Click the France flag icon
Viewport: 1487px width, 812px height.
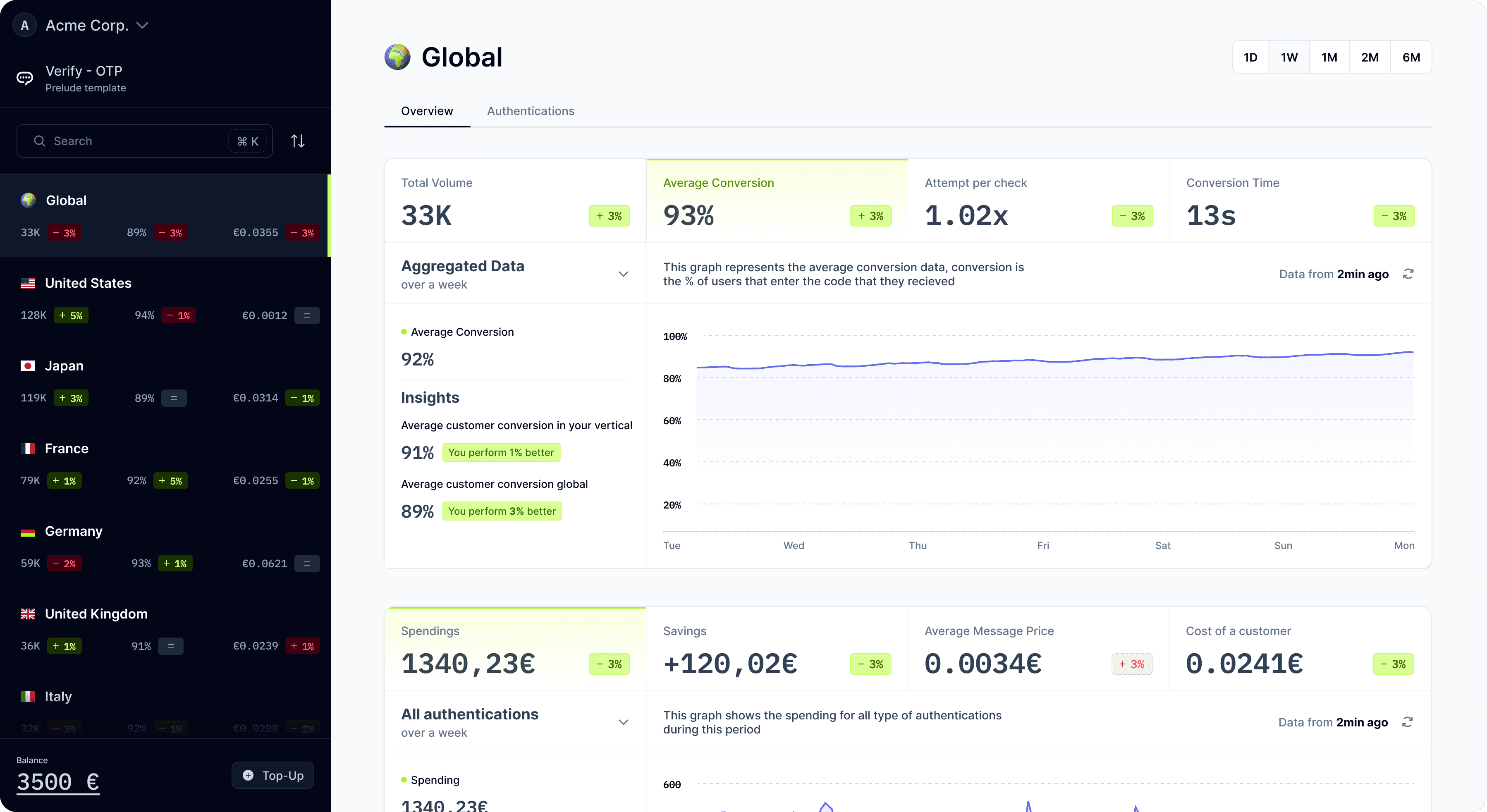pyautogui.click(x=28, y=449)
